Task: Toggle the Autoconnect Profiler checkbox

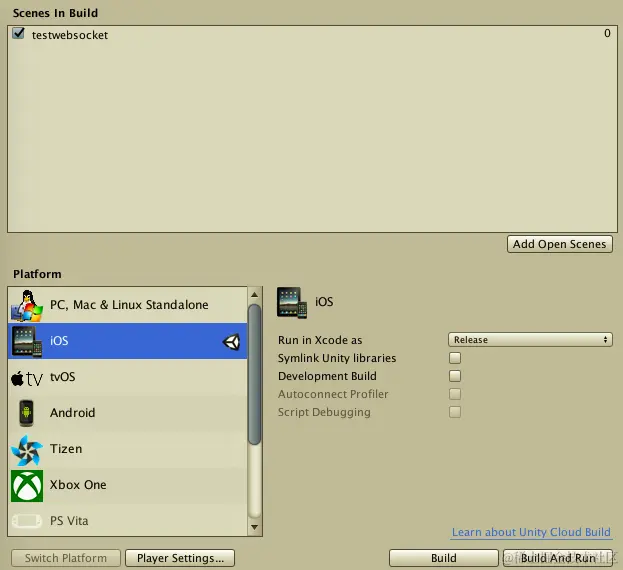Action: click(455, 394)
